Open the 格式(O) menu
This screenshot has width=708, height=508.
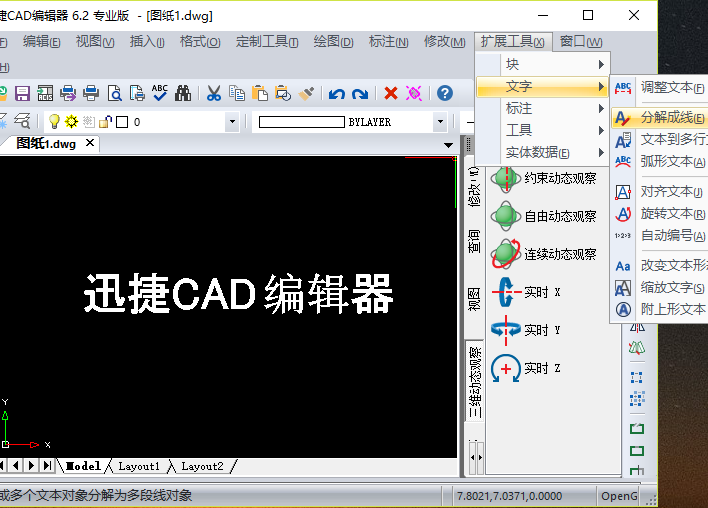(200, 42)
